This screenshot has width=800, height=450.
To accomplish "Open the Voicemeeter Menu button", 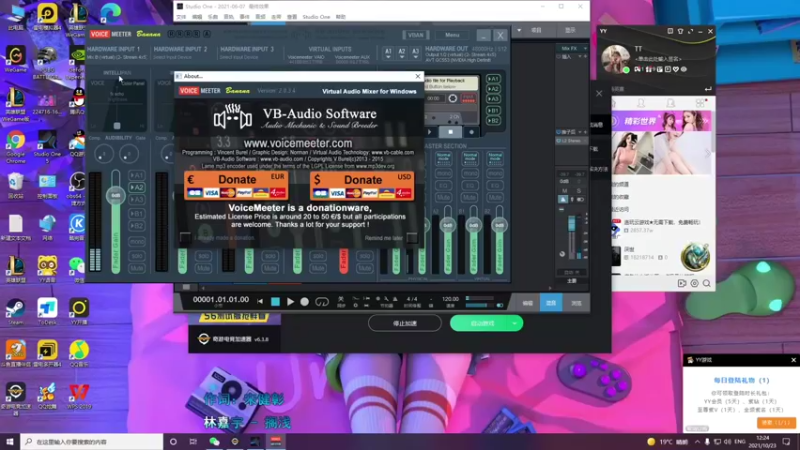I will [x=452, y=35].
